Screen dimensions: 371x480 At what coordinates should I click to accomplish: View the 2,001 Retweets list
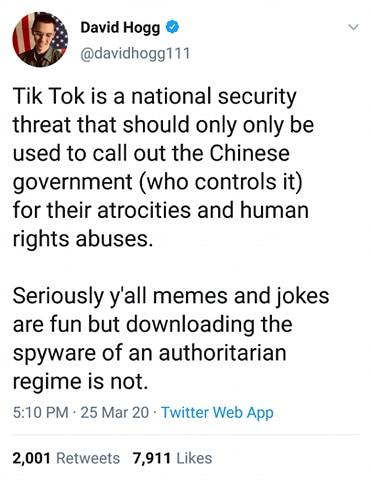66,458
